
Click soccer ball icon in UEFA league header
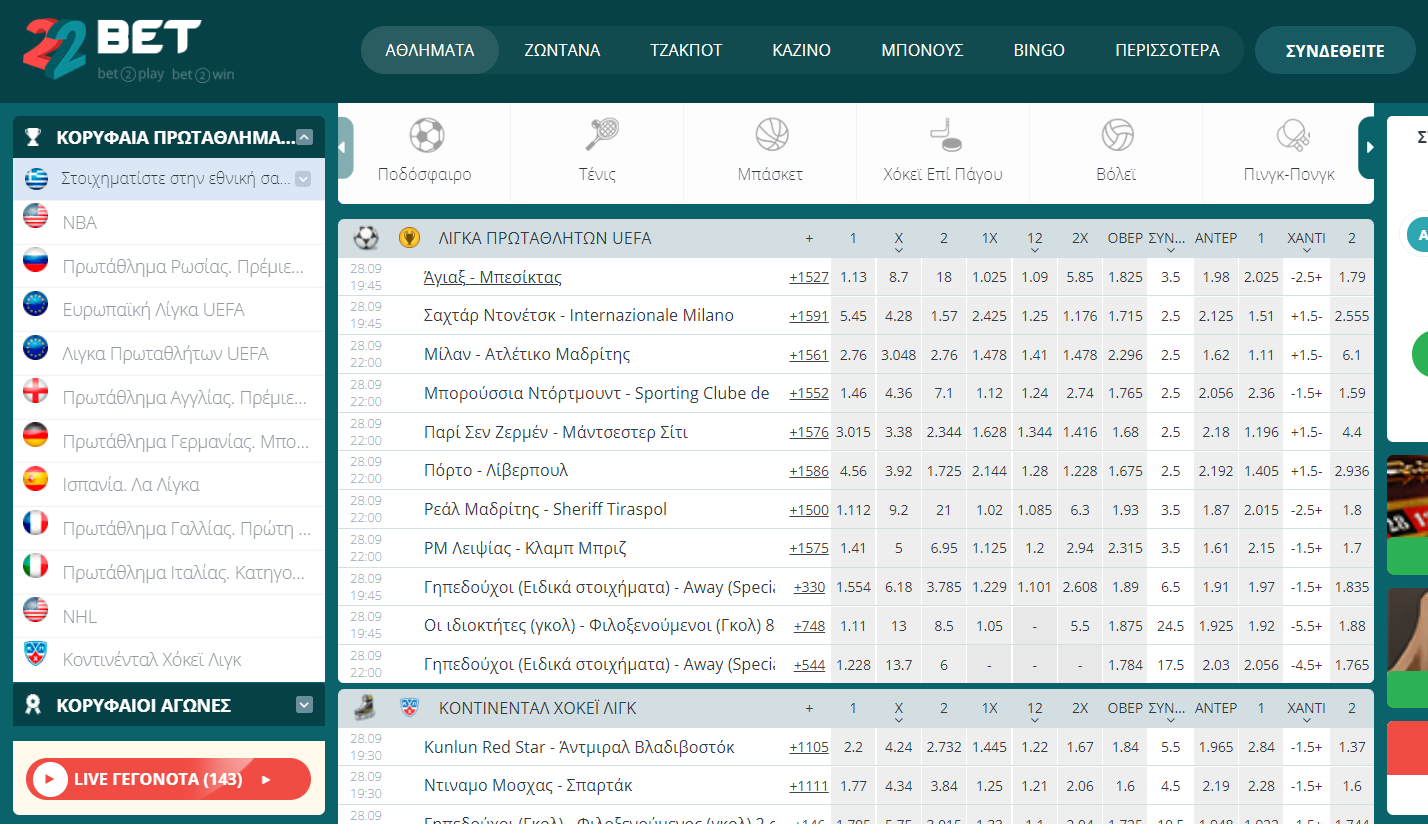tap(366, 238)
